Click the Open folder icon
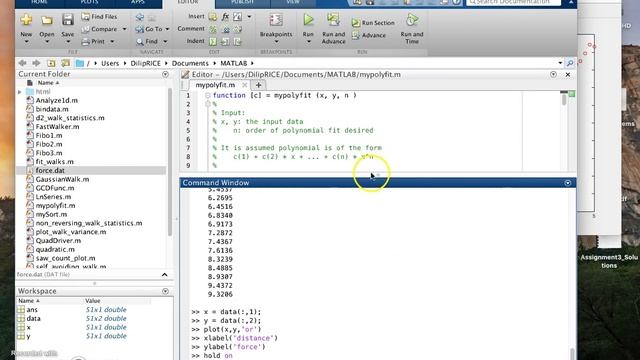 (x=47, y=20)
